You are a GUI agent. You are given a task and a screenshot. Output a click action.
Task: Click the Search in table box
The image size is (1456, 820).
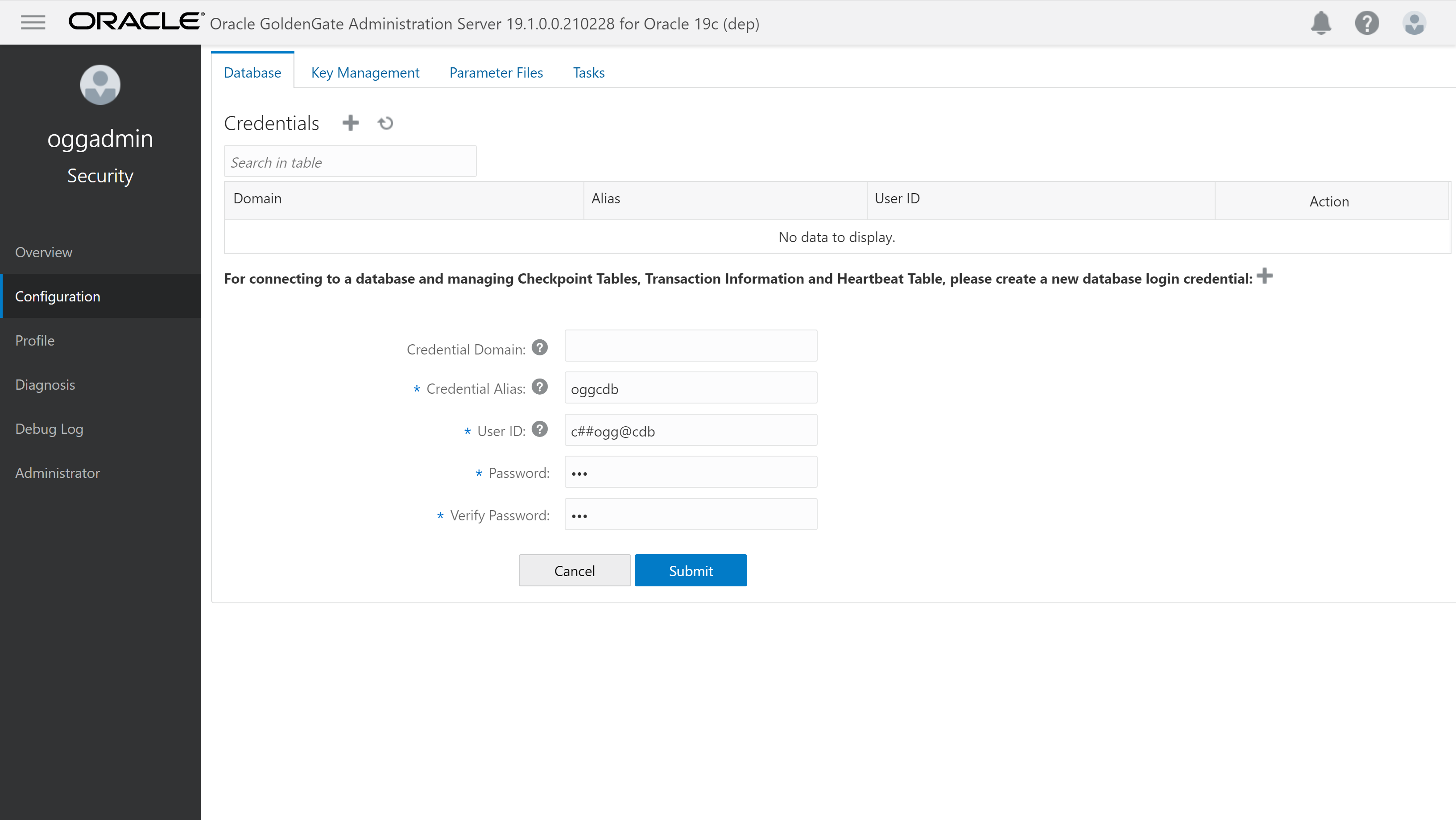point(350,162)
